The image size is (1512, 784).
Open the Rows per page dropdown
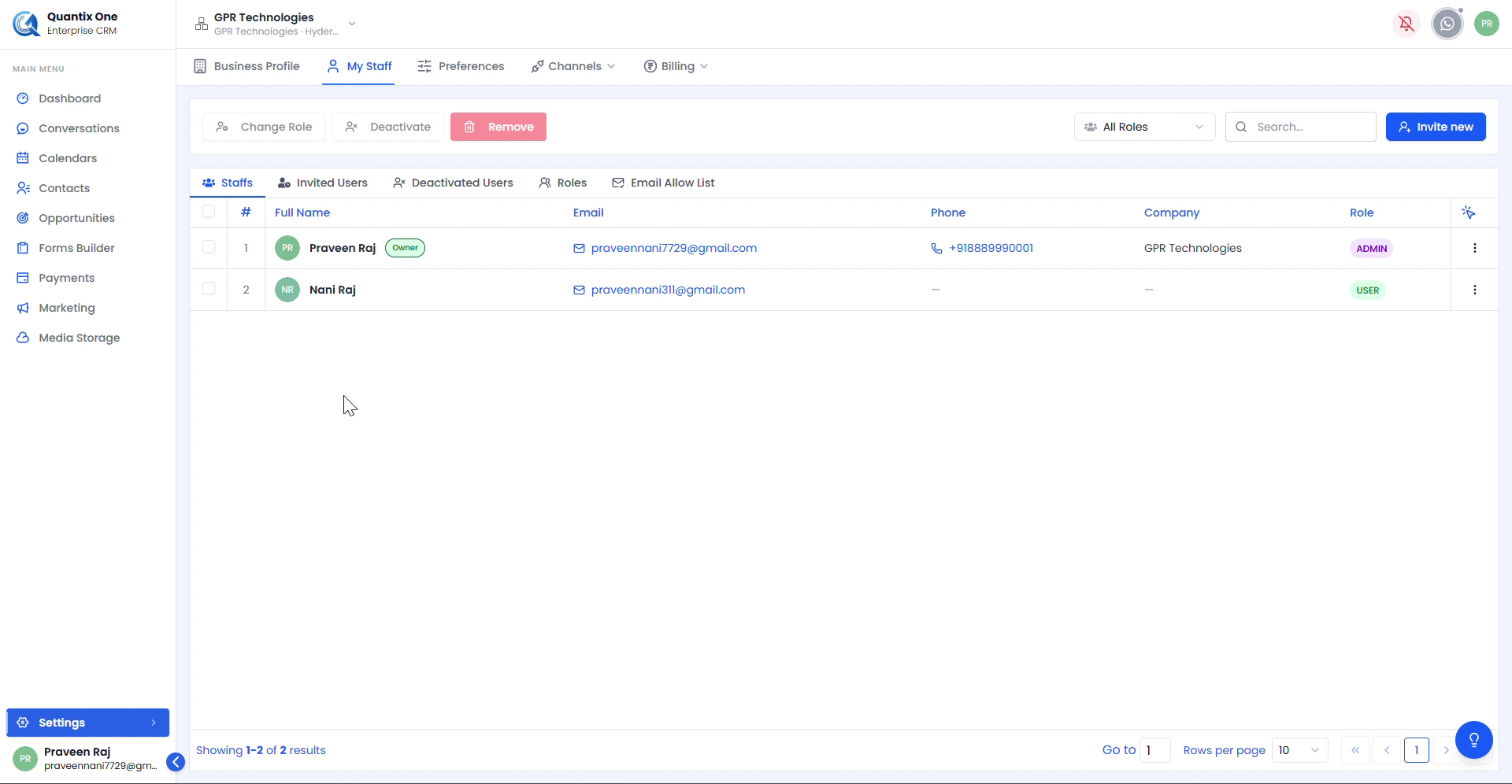[x=1299, y=750]
